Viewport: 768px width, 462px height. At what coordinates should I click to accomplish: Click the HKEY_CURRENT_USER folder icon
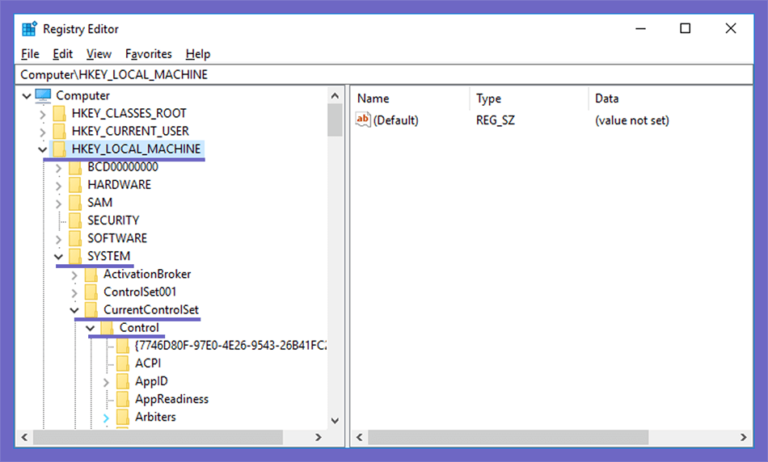[x=59, y=131]
